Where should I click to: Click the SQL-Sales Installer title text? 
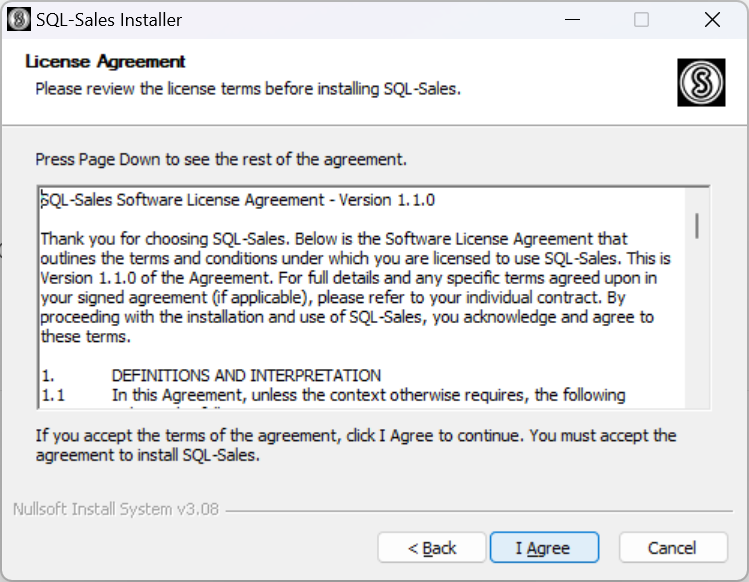pos(109,20)
